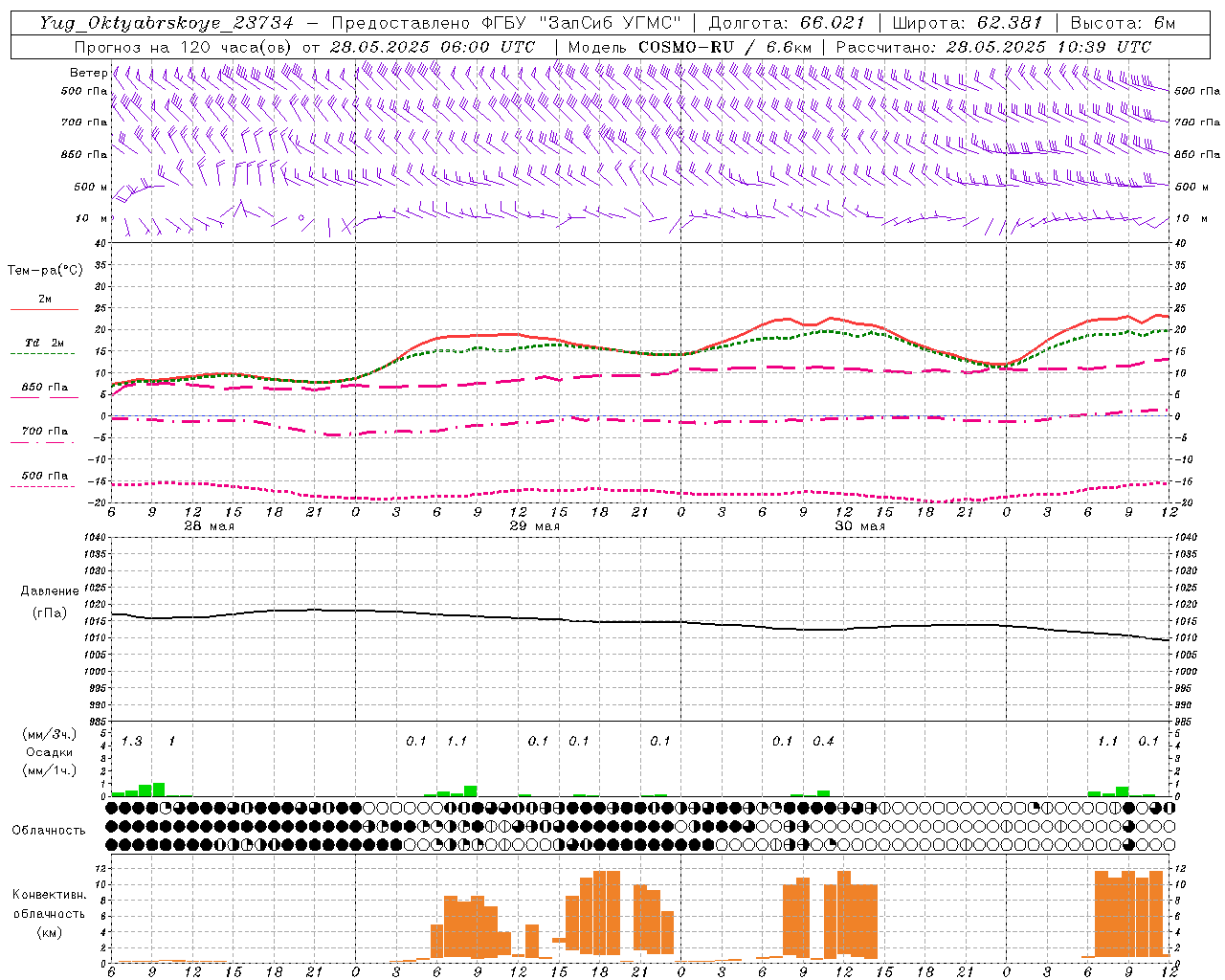Select the 1.3 precipitation amount value
Viewport: 1225px width, 980px height.
coord(132,742)
